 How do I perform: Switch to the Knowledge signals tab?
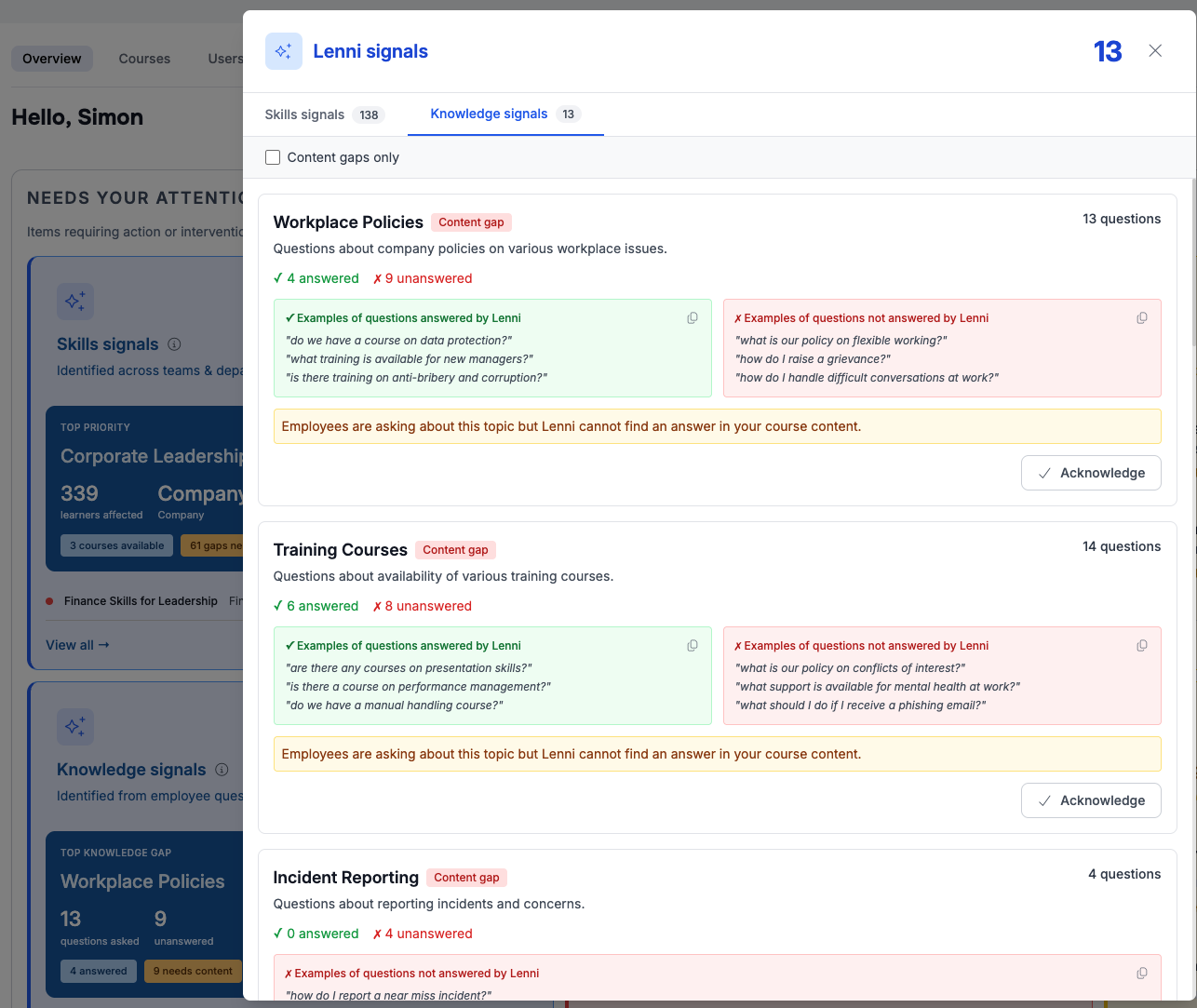tap(489, 114)
